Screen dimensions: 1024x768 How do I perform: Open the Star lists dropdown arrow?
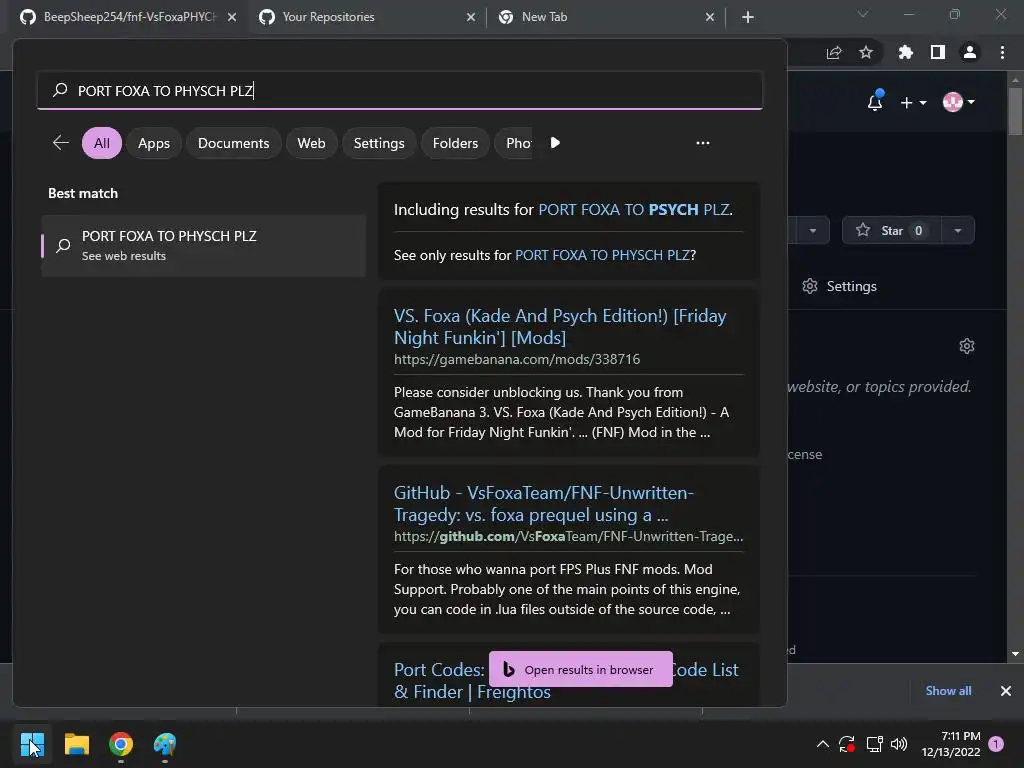[958, 231]
